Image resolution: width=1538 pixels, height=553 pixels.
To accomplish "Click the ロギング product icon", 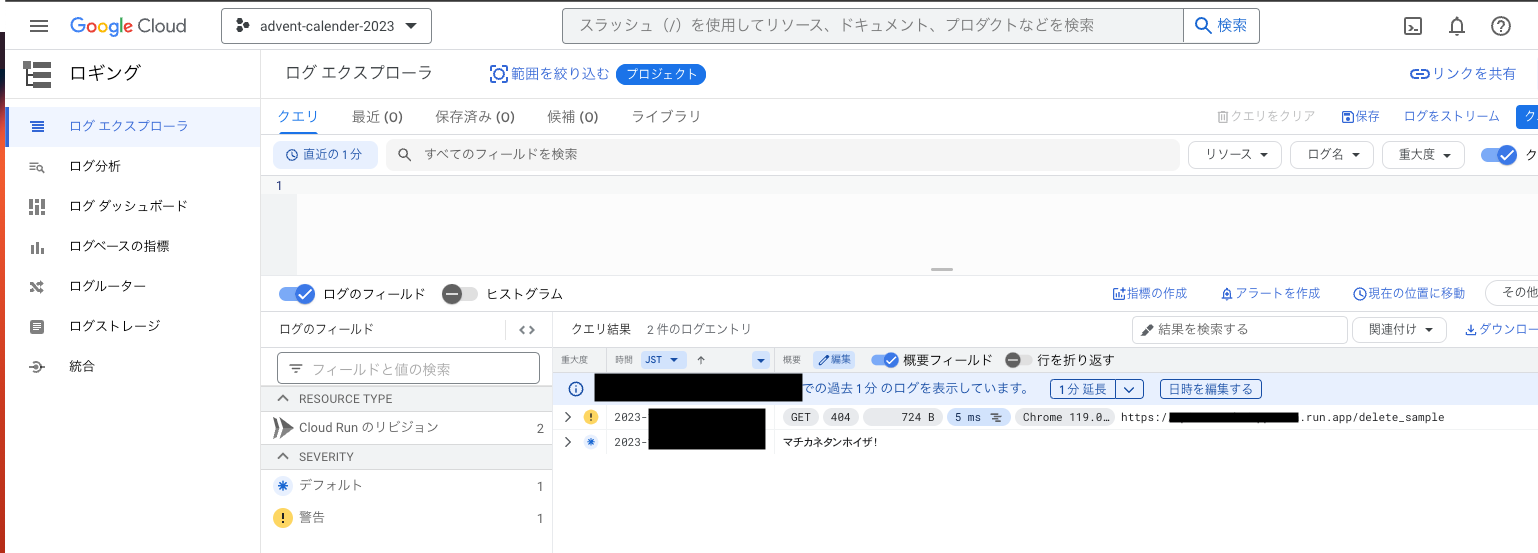I will 37,73.
